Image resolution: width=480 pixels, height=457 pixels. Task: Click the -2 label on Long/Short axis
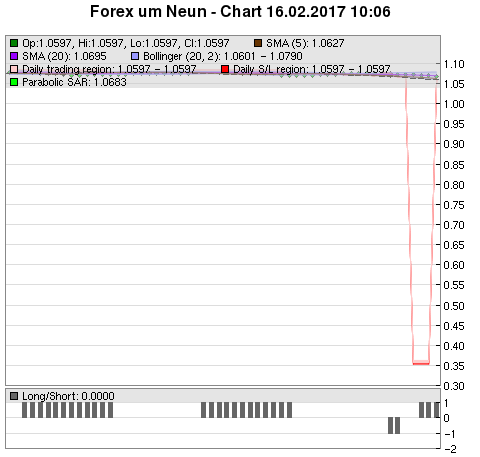(x=450, y=449)
